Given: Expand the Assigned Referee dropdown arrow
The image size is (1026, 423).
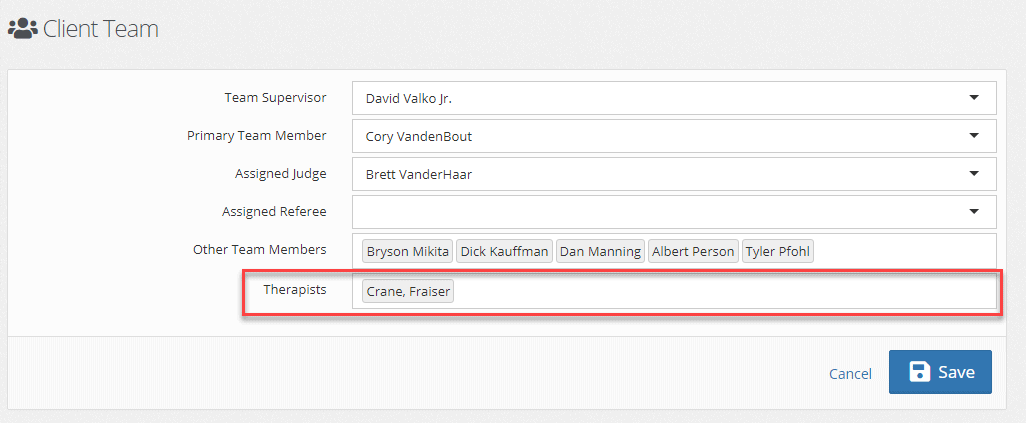Looking at the screenshot, I should coord(974,212).
